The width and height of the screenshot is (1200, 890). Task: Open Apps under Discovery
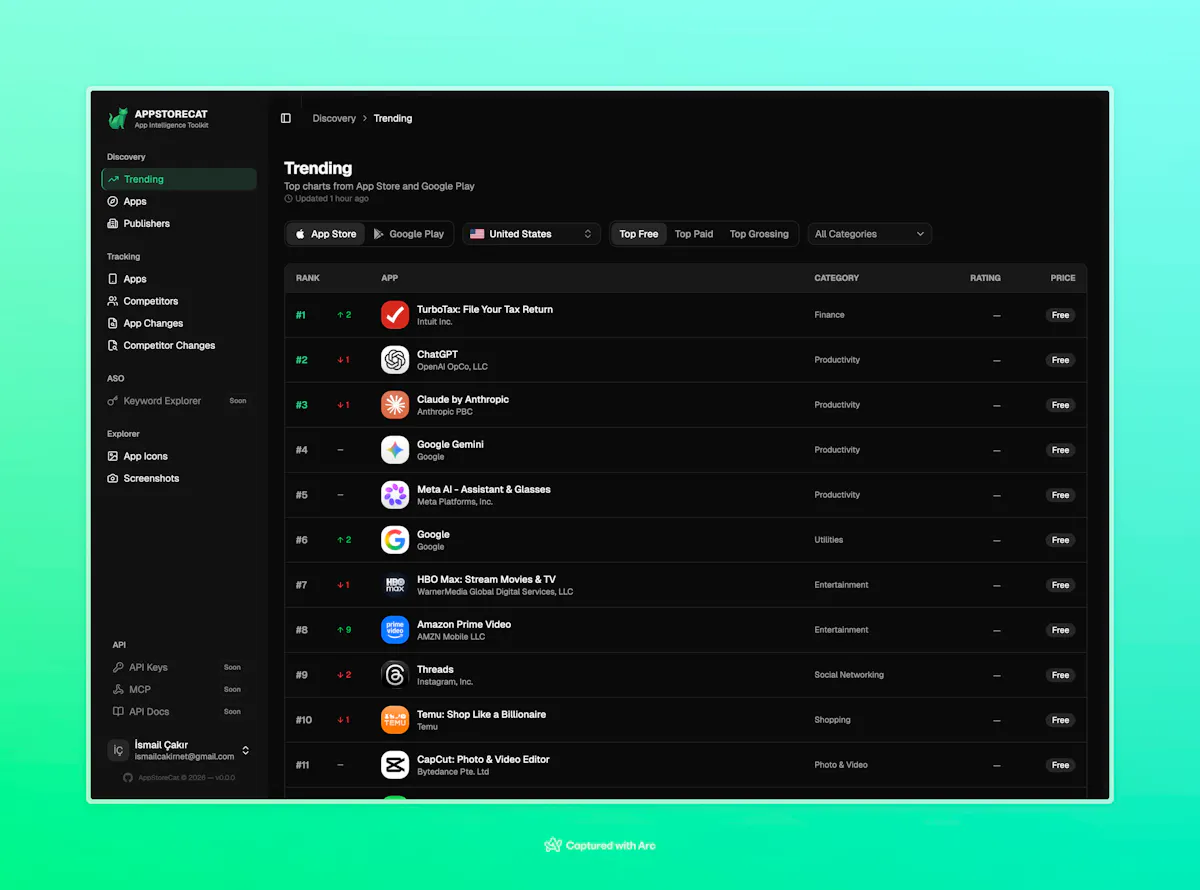click(179, 201)
